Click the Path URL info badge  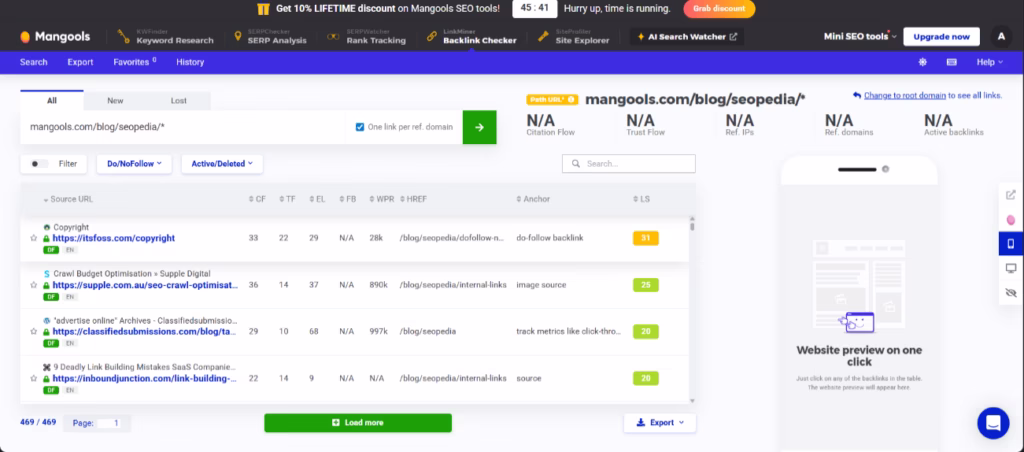click(x=552, y=99)
